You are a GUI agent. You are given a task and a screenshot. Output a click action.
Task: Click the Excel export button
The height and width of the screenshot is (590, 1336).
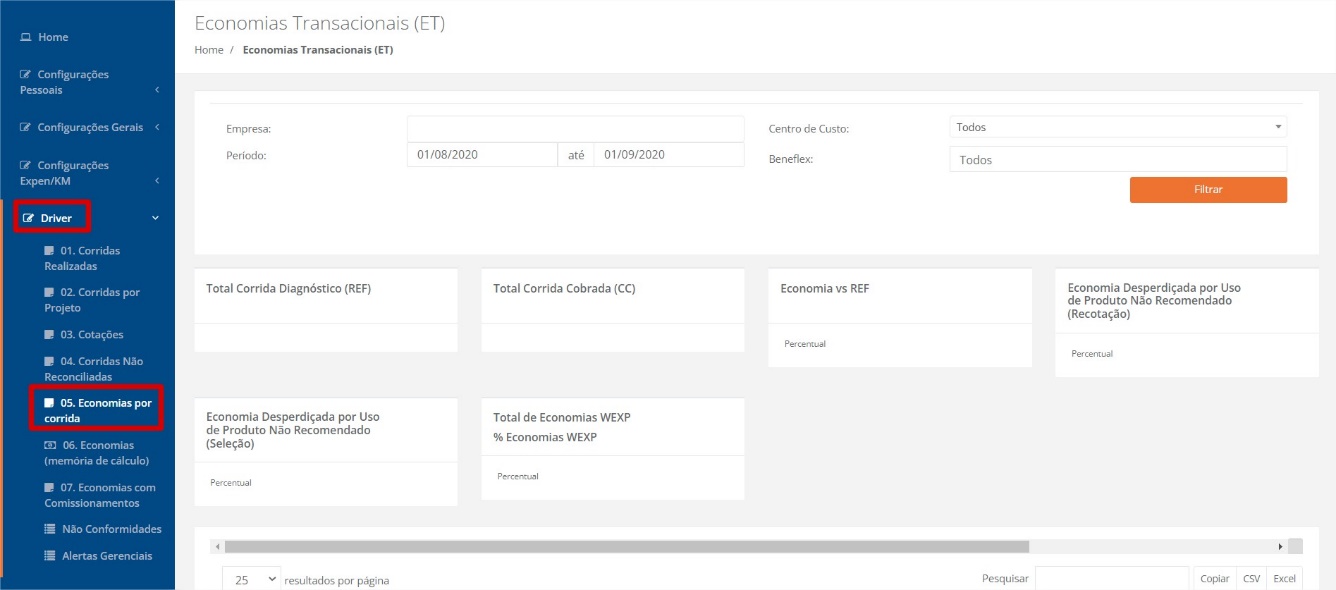[1284, 579]
